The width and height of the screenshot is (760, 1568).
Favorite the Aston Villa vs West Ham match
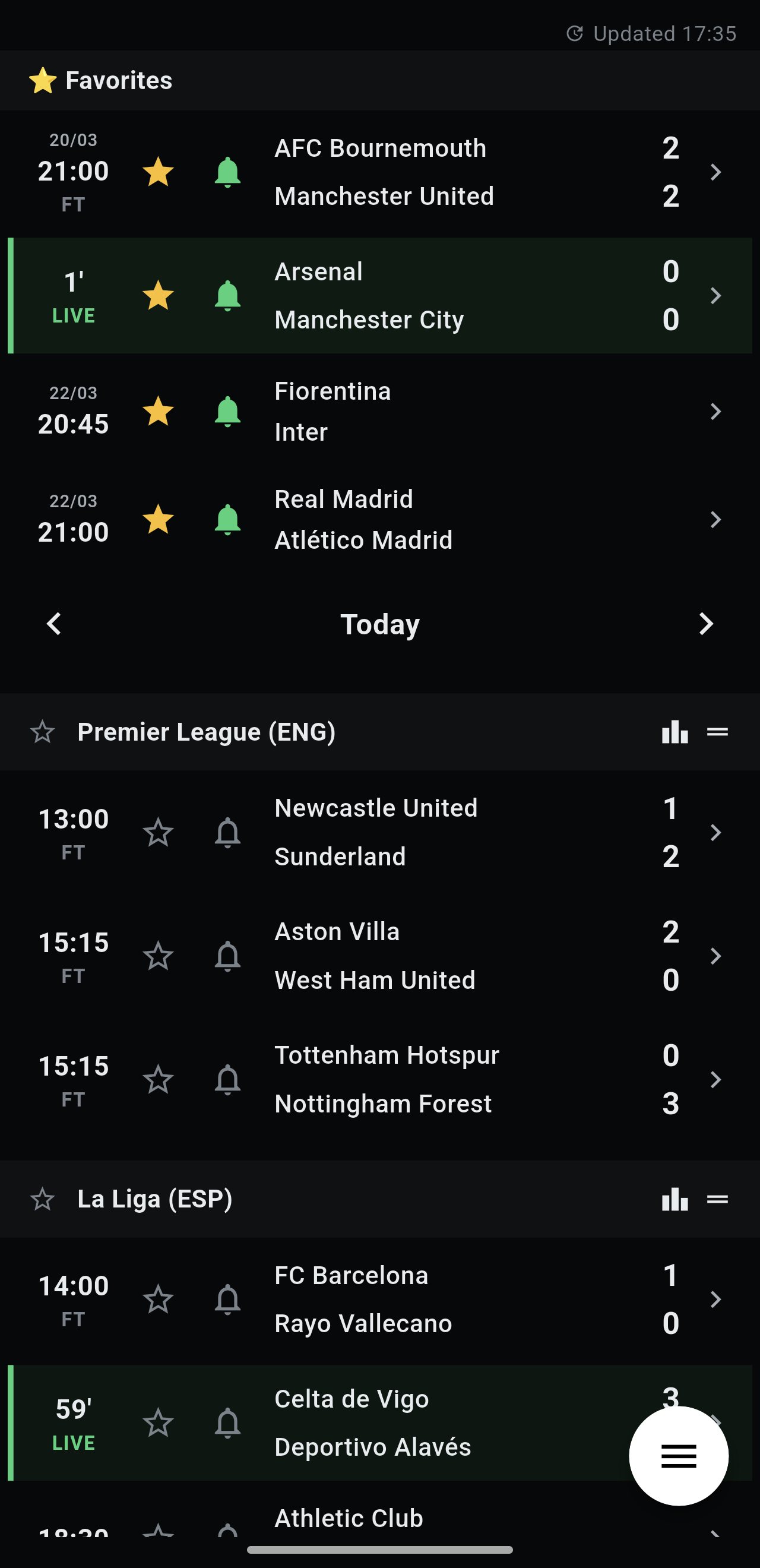[x=158, y=956]
